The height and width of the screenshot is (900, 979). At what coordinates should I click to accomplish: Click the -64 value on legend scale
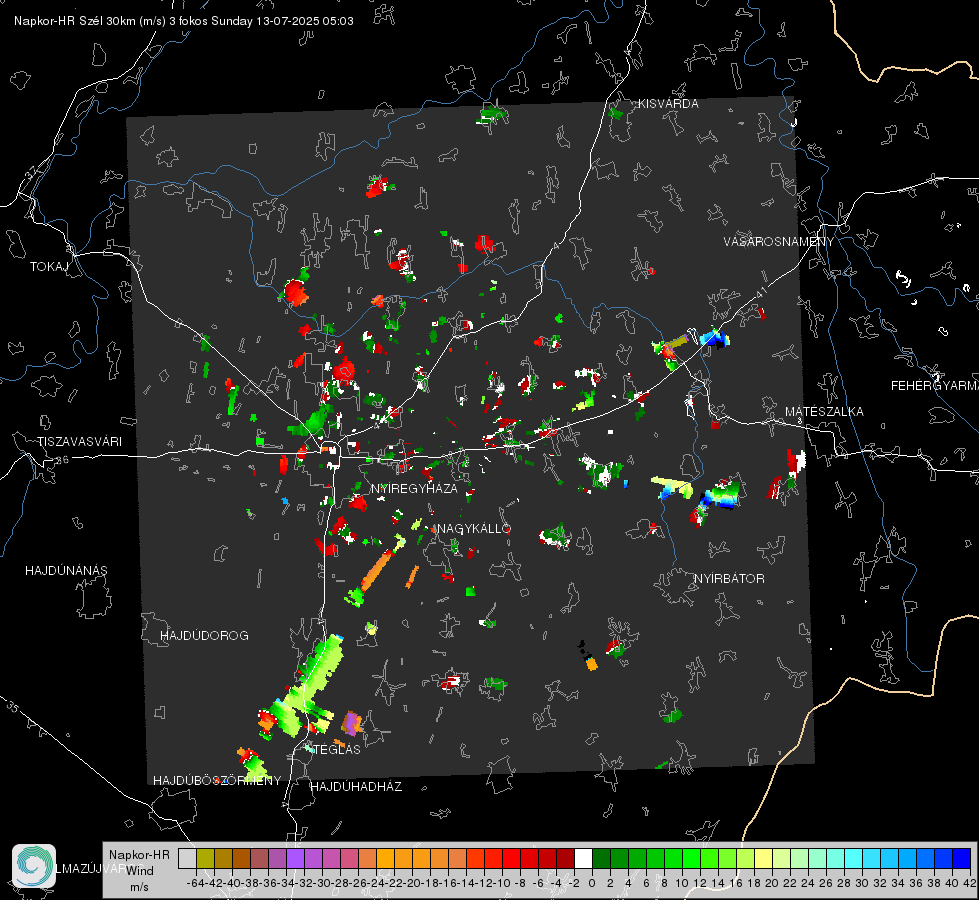pos(195,883)
